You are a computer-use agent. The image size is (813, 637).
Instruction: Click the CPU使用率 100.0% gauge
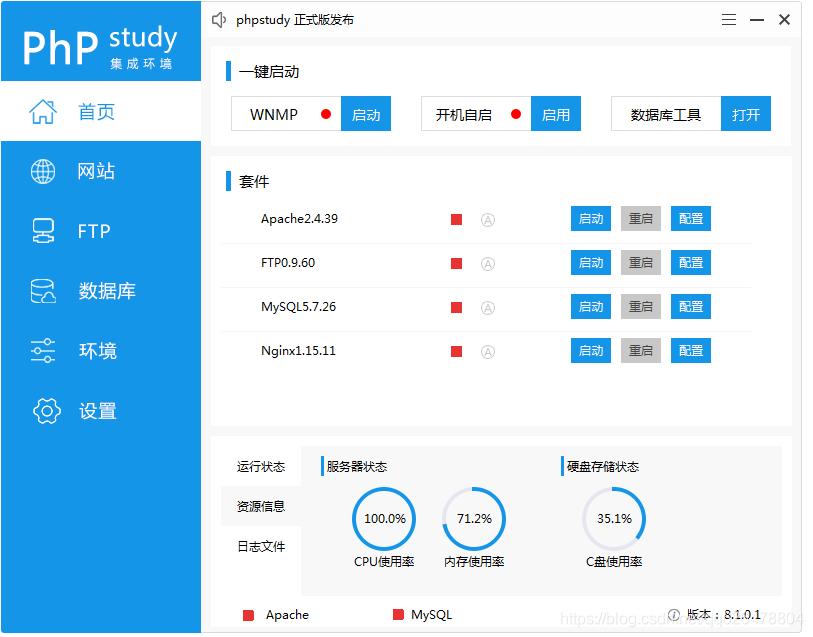(385, 519)
